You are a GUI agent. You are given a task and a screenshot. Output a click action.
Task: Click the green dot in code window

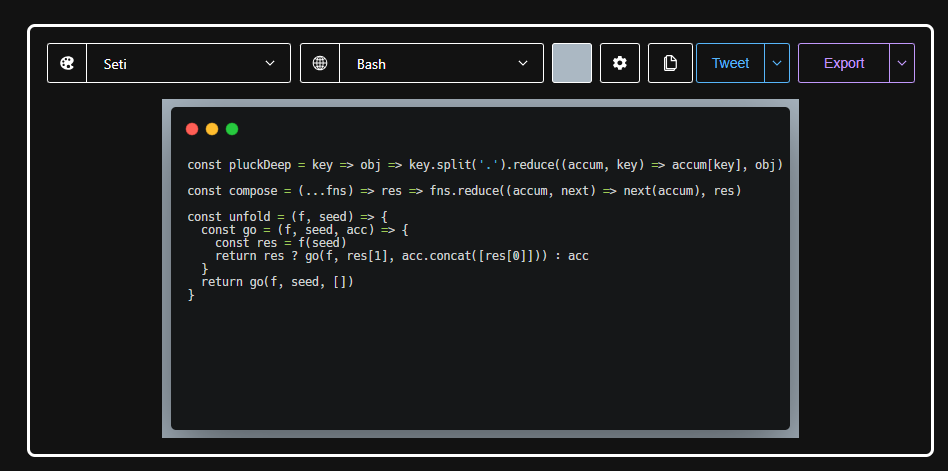[232, 129]
